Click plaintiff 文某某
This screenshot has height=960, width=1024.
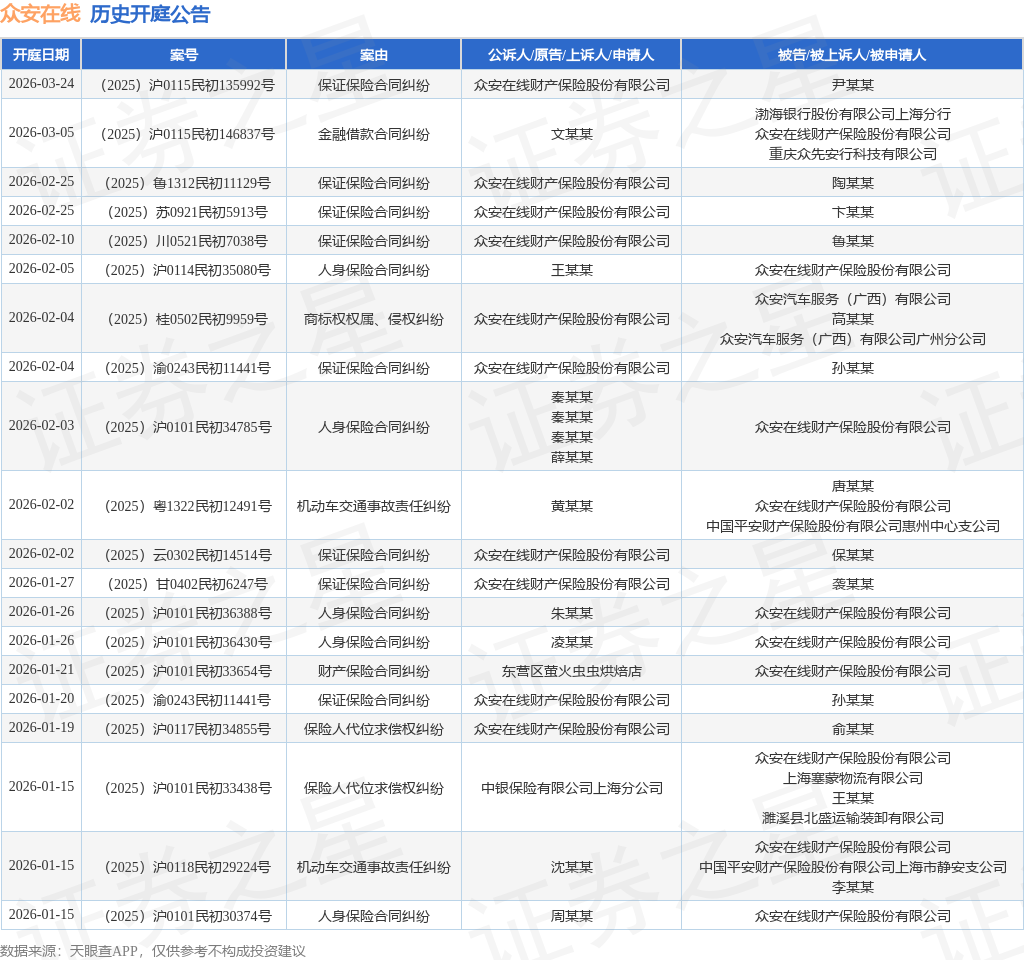(x=571, y=134)
